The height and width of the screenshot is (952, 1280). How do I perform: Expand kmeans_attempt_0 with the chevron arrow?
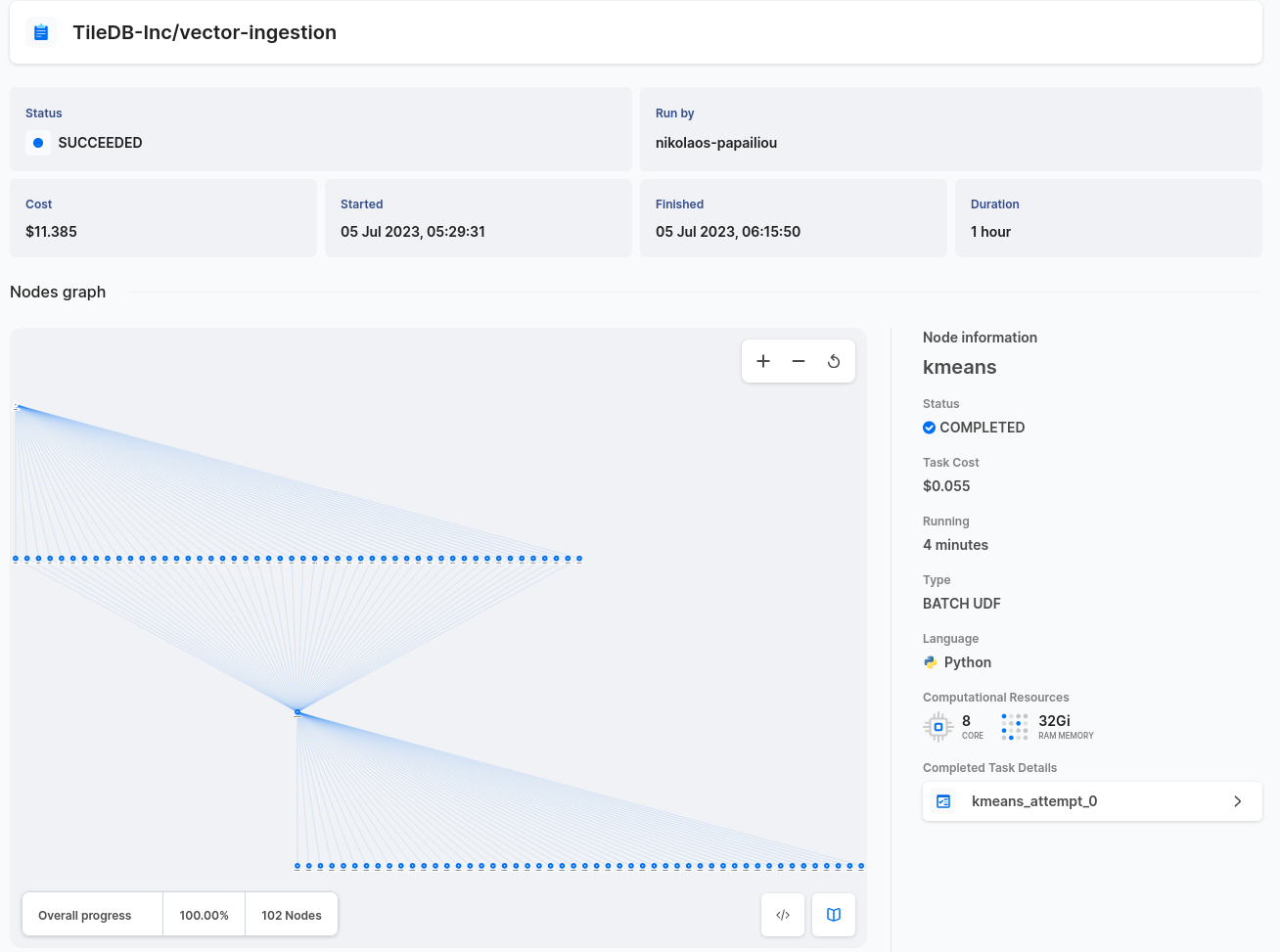[x=1238, y=801]
